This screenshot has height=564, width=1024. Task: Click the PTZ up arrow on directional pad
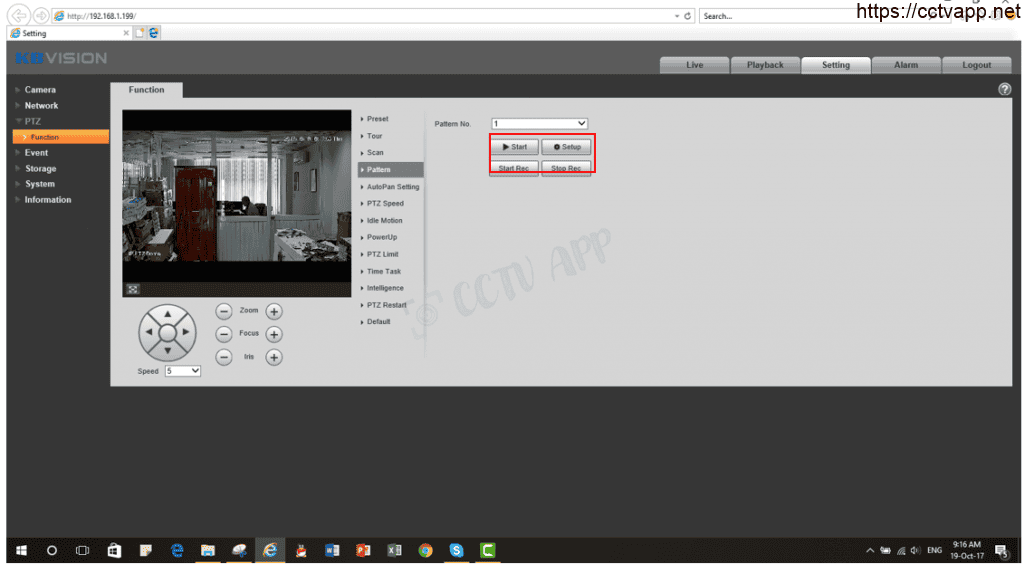[167, 315]
